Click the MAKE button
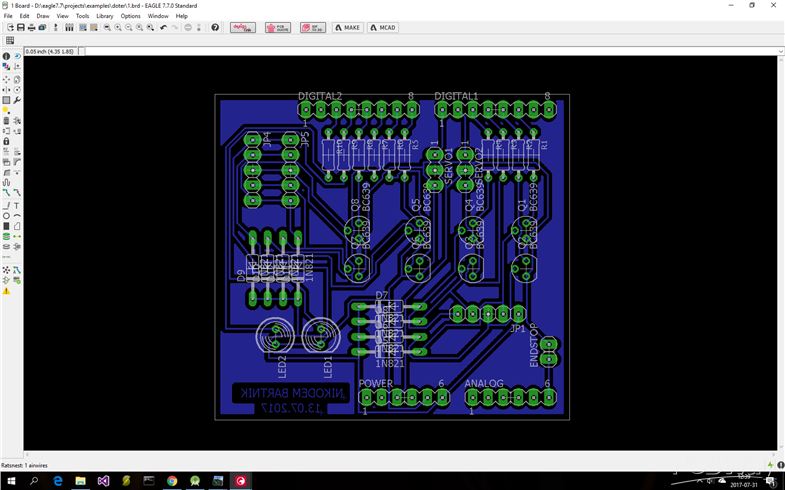Image resolution: width=785 pixels, height=490 pixels. 347,28
